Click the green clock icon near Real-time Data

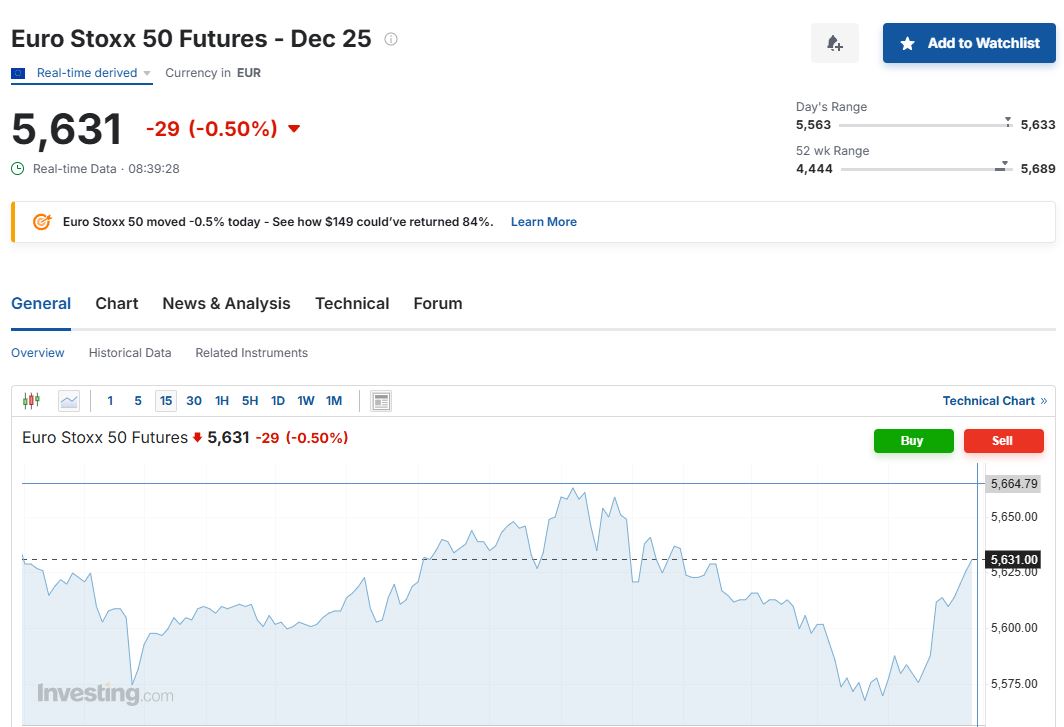[18, 169]
